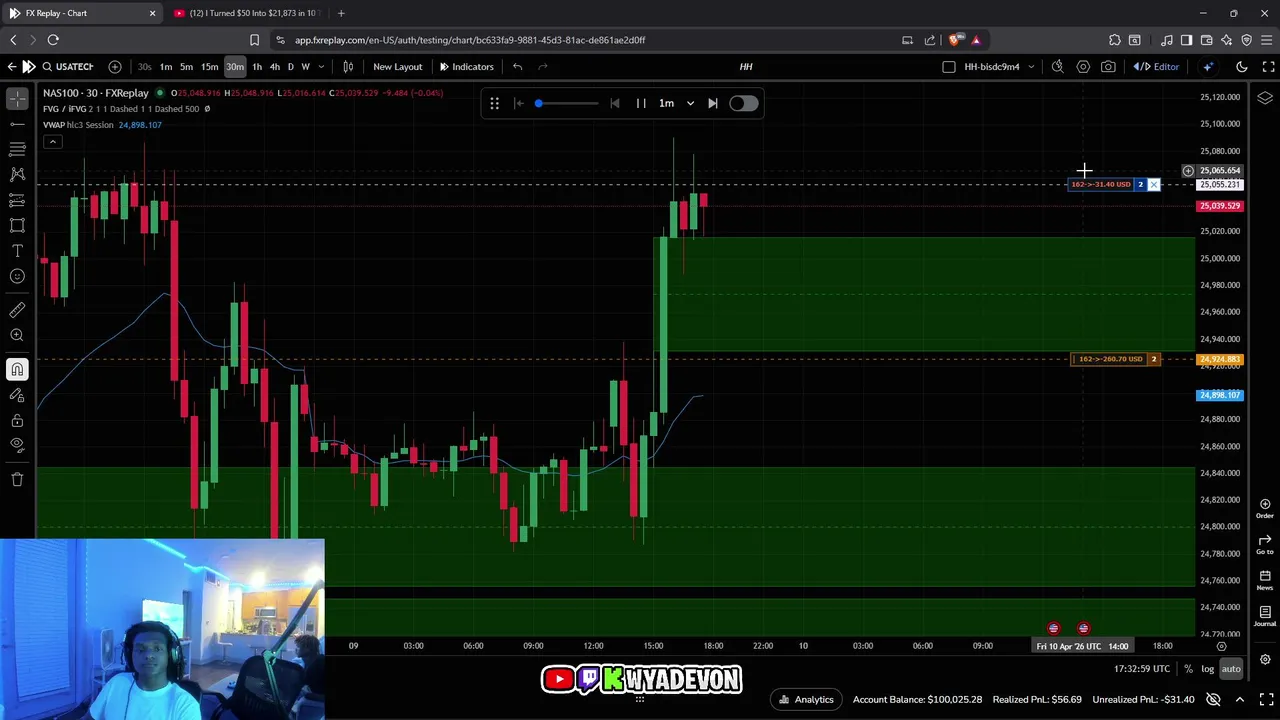Open the candle chart type selector

point(348,66)
